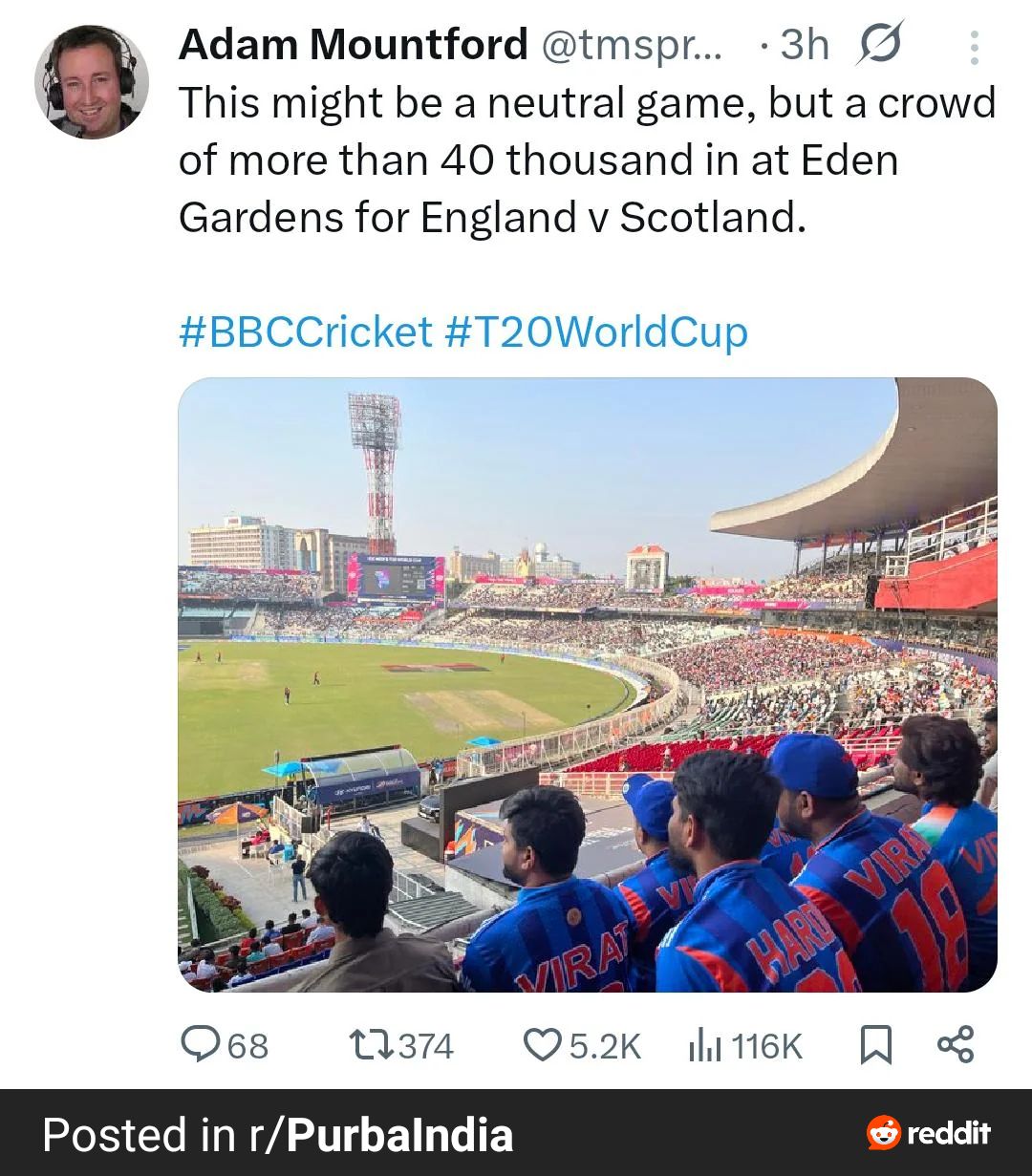Open the three-dot more options menu

(974, 47)
